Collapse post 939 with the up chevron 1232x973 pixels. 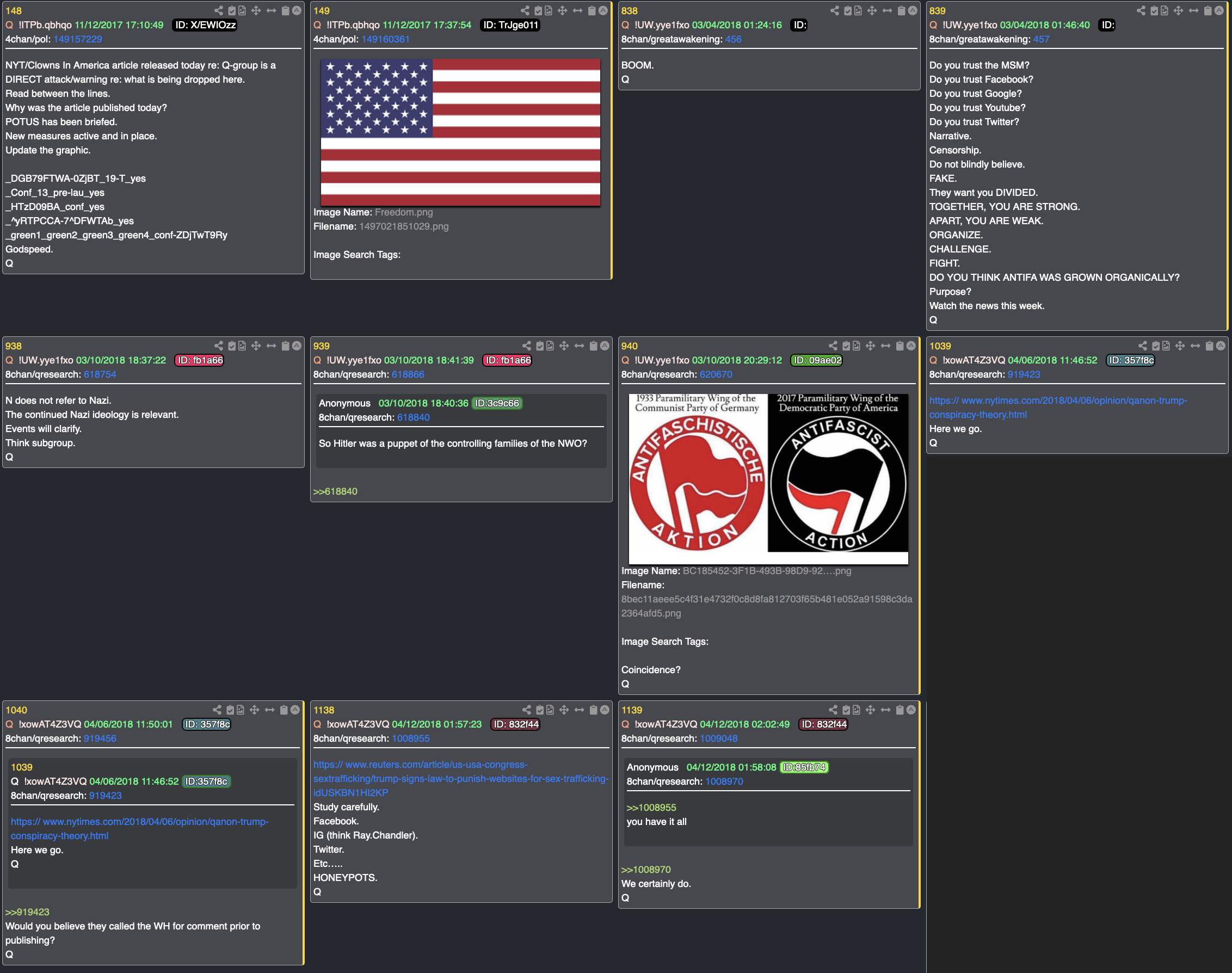pyautogui.click(x=605, y=346)
